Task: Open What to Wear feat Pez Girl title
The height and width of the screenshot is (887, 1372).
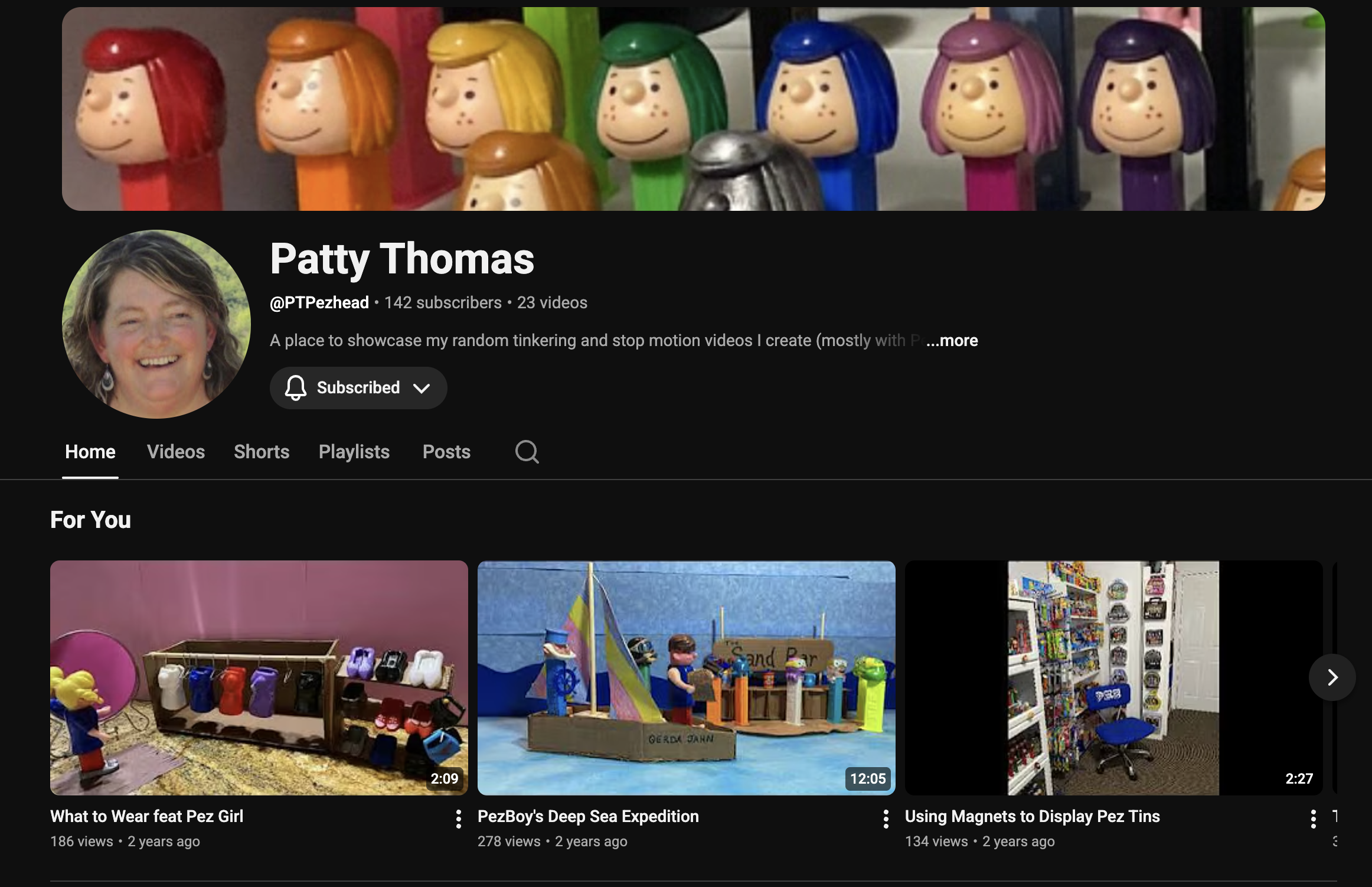Action: coord(146,816)
